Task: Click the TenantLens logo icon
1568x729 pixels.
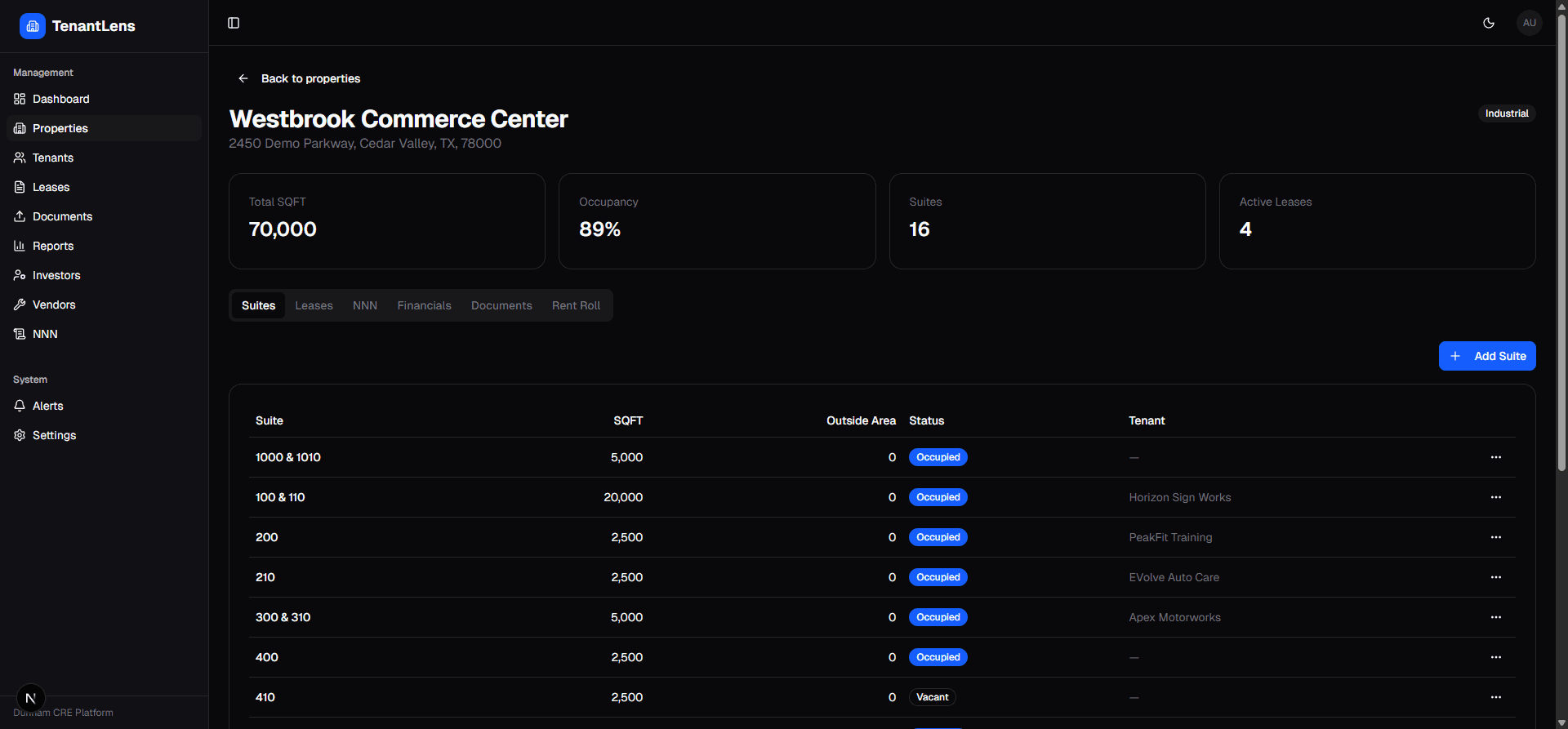Action: [33, 26]
